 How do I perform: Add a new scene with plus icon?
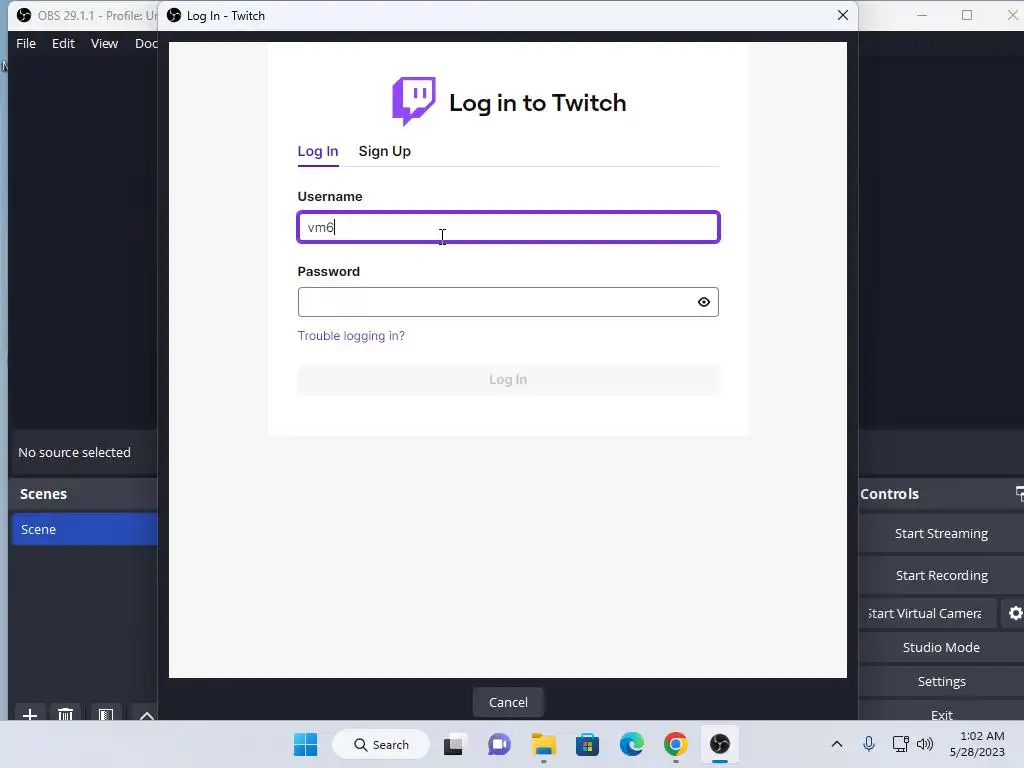tap(29, 714)
